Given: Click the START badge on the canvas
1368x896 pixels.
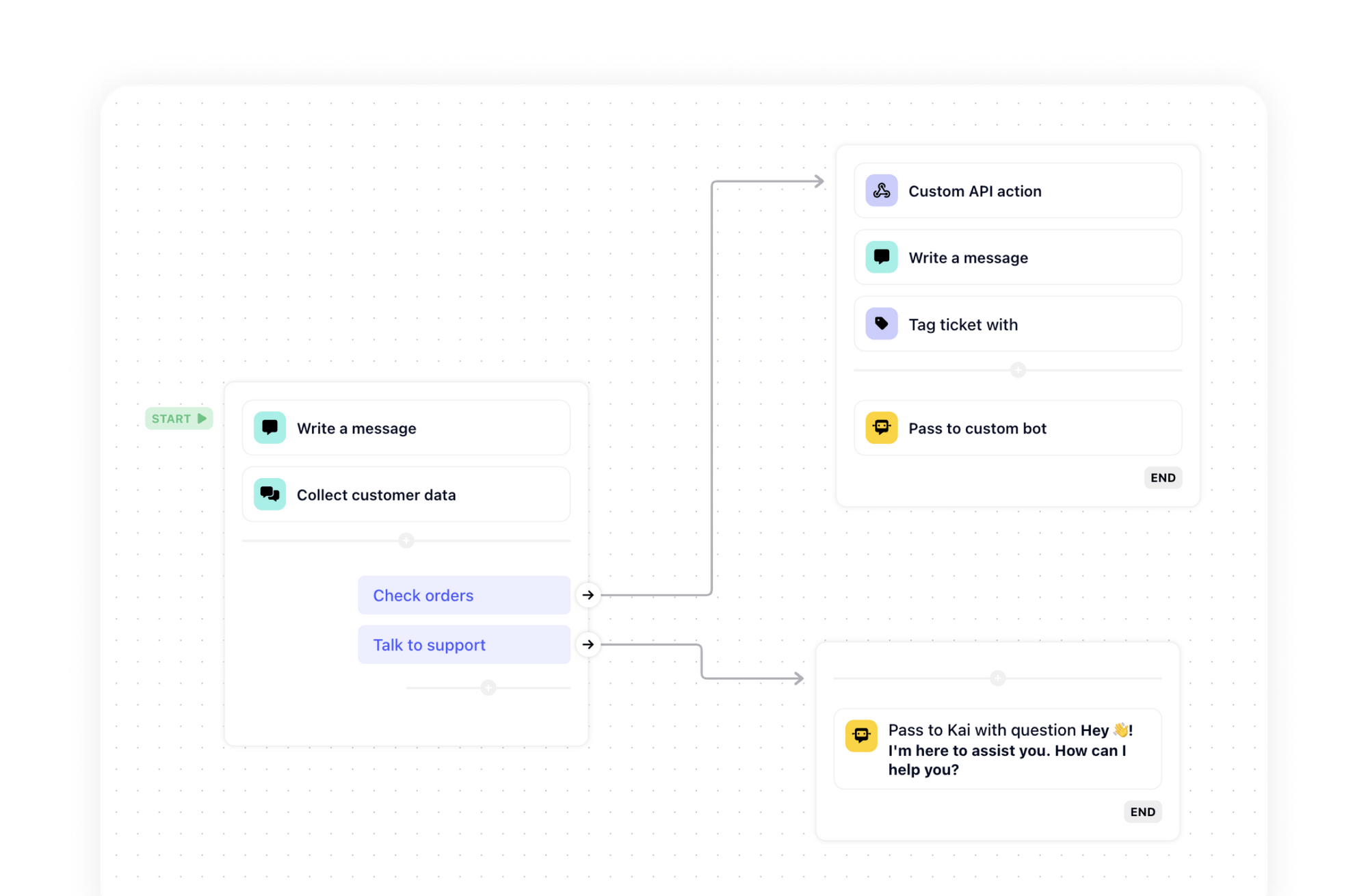Looking at the screenshot, I should pyautogui.click(x=179, y=419).
